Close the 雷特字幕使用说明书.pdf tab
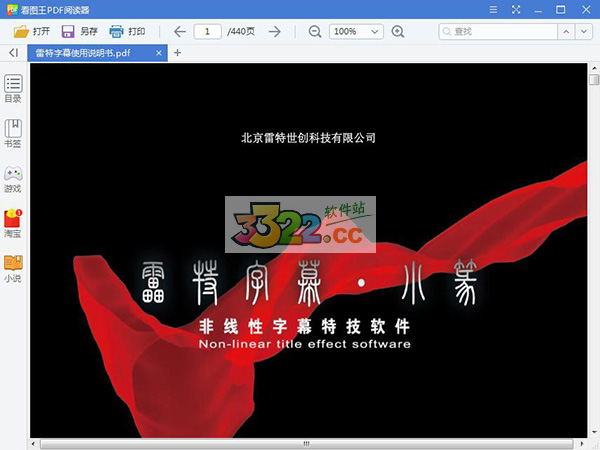Screen dimensions: 600x450 click(159, 53)
